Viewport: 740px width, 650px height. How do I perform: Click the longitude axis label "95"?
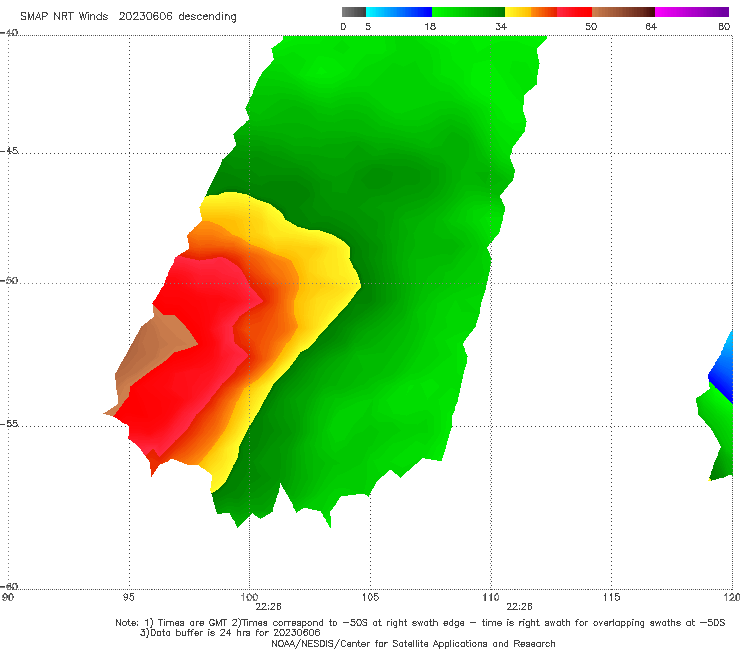point(128,598)
